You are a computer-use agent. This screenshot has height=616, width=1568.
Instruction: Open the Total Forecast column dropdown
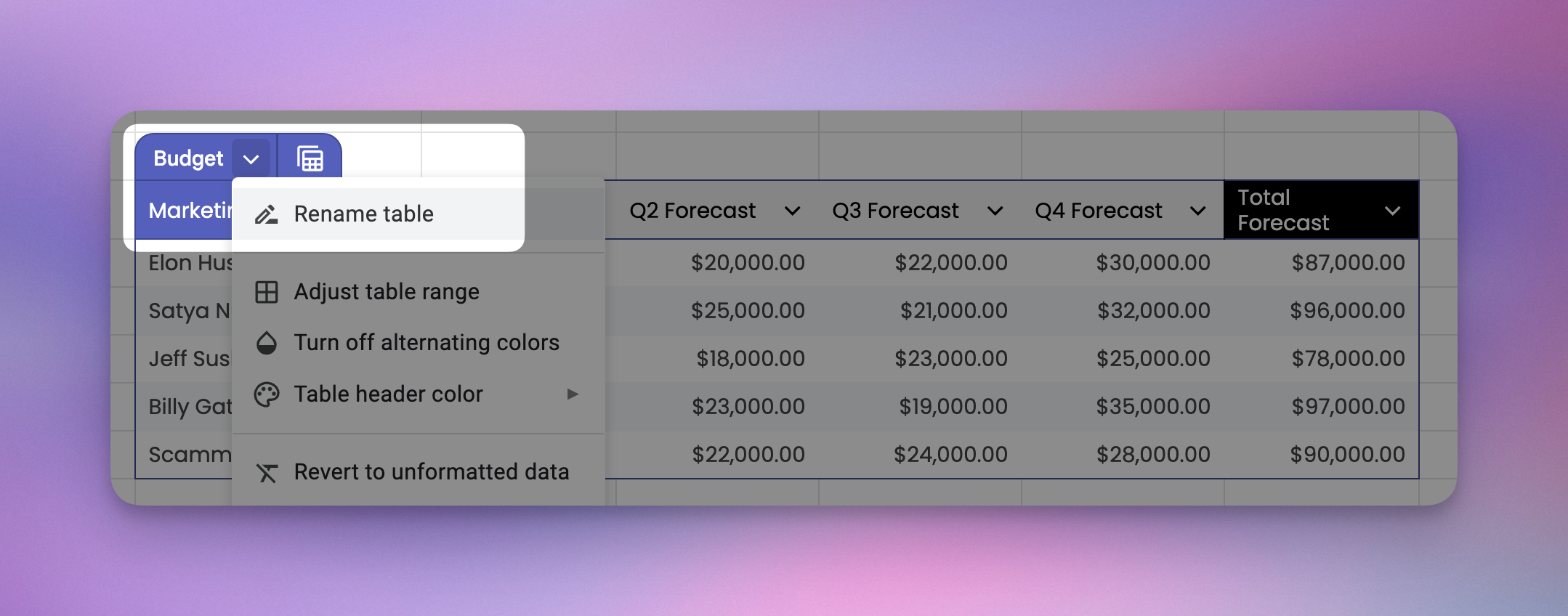coord(1392,211)
